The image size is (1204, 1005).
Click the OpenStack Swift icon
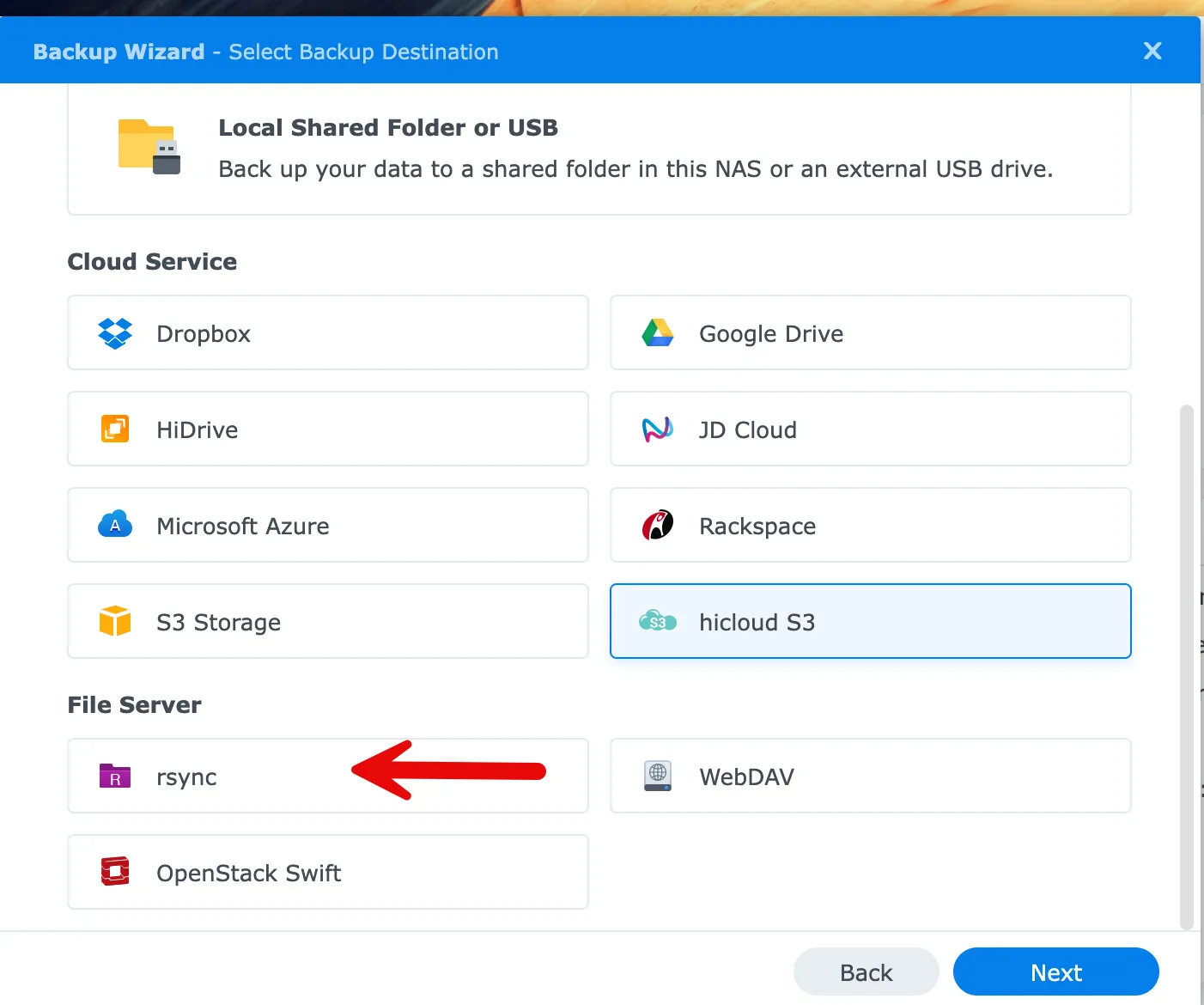pos(115,872)
